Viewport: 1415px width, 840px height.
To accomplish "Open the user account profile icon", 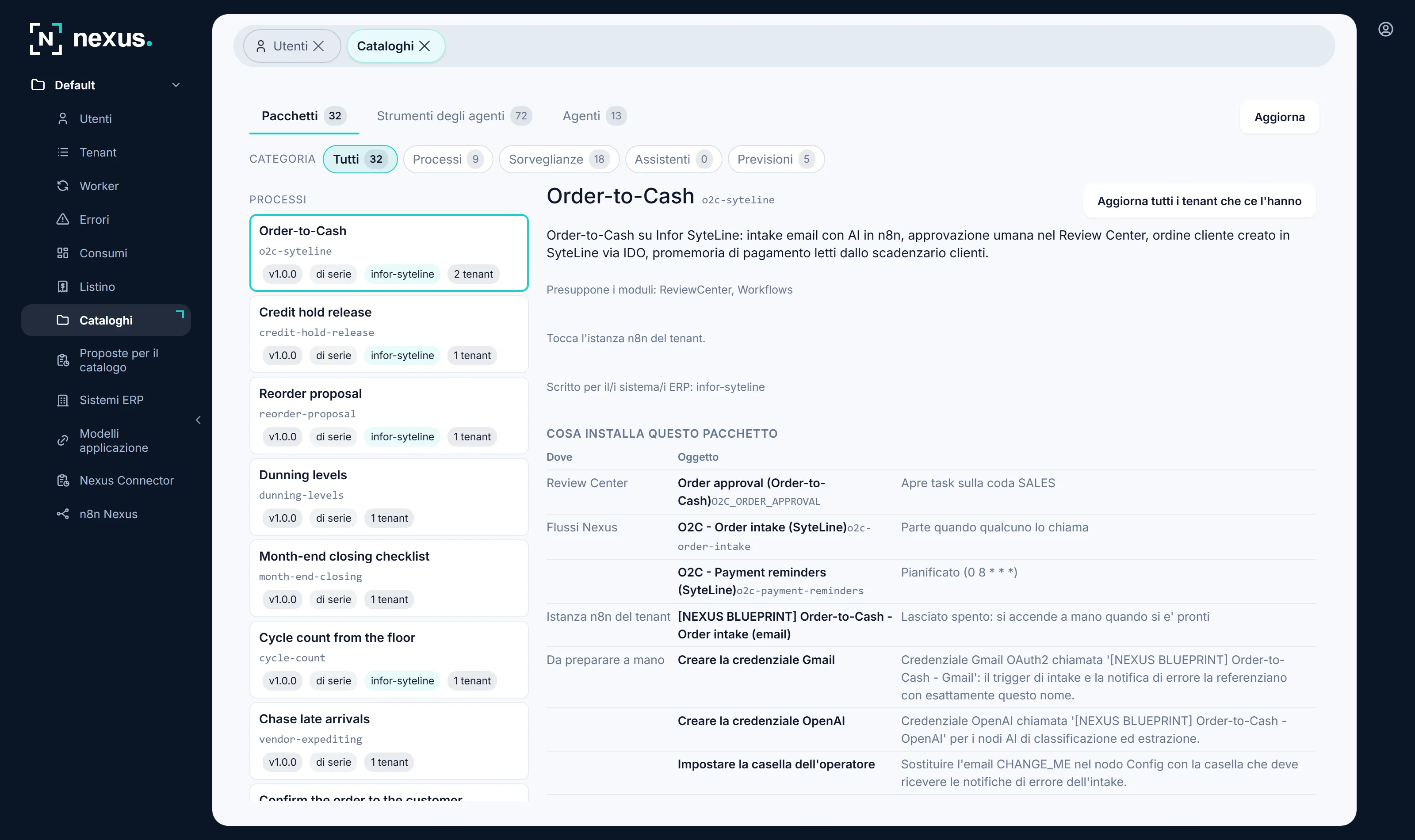I will pyautogui.click(x=1385, y=30).
